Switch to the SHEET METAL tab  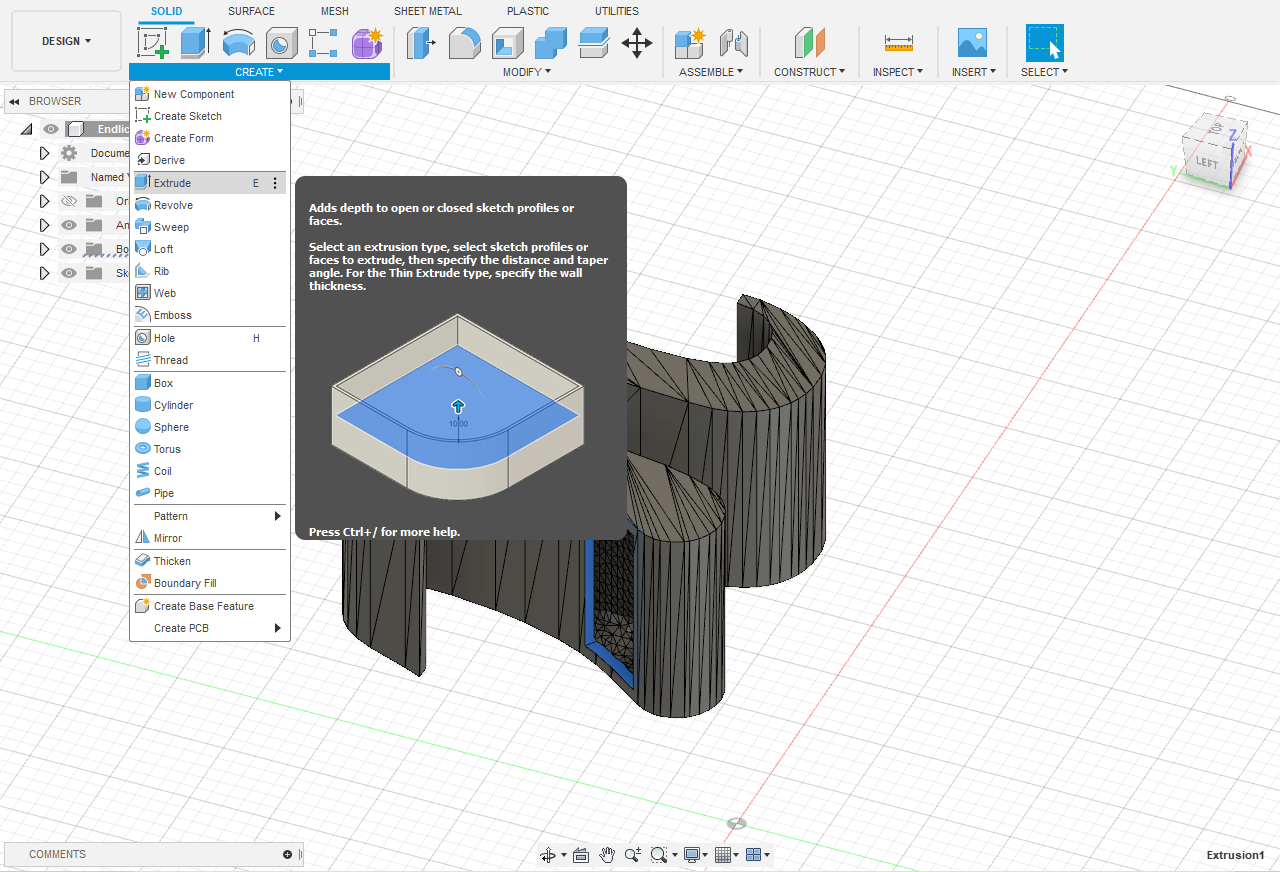[x=427, y=11]
